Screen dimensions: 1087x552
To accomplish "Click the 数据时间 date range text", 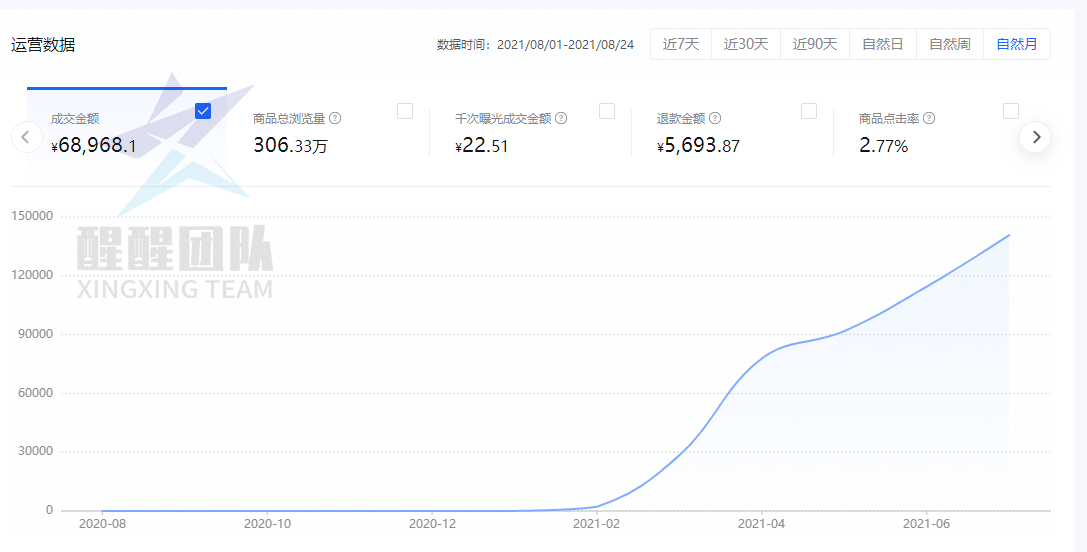I will [x=535, y=45].
